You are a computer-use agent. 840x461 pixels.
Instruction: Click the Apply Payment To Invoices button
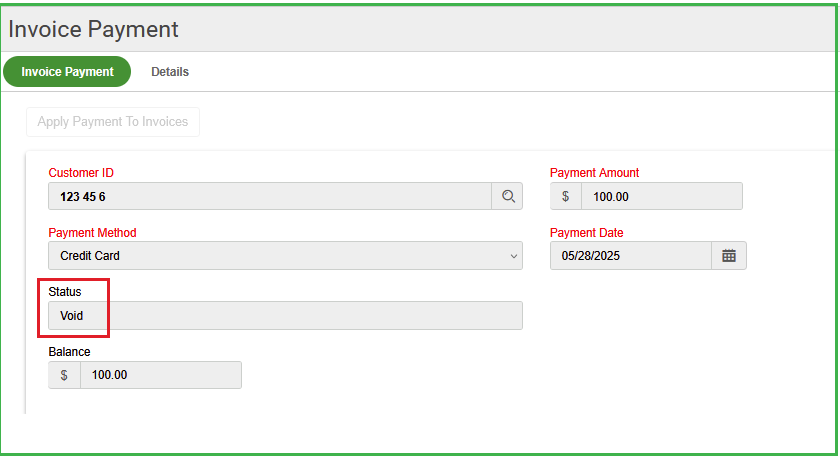point(112,122)
